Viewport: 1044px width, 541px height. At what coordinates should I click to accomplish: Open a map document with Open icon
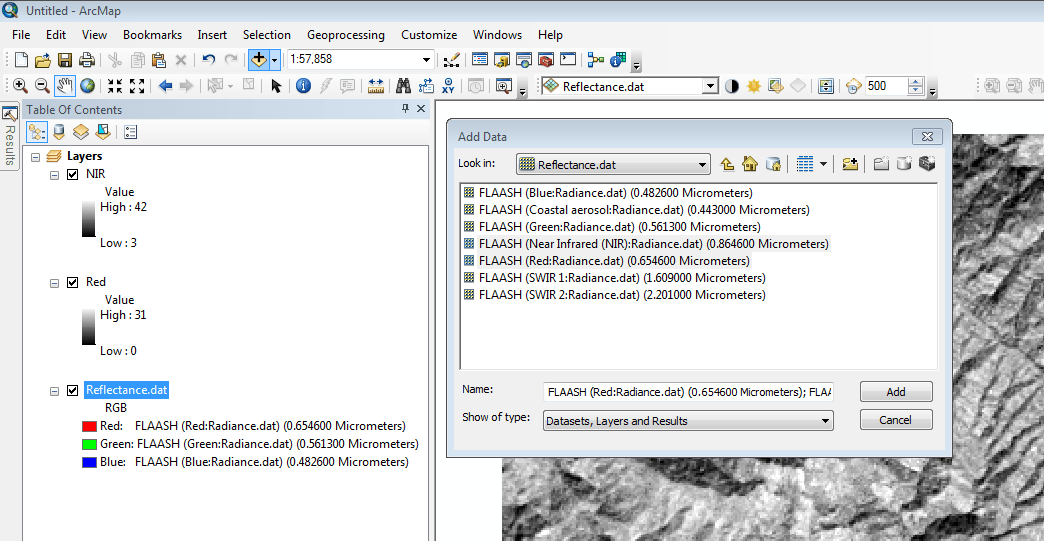[43, 60]
